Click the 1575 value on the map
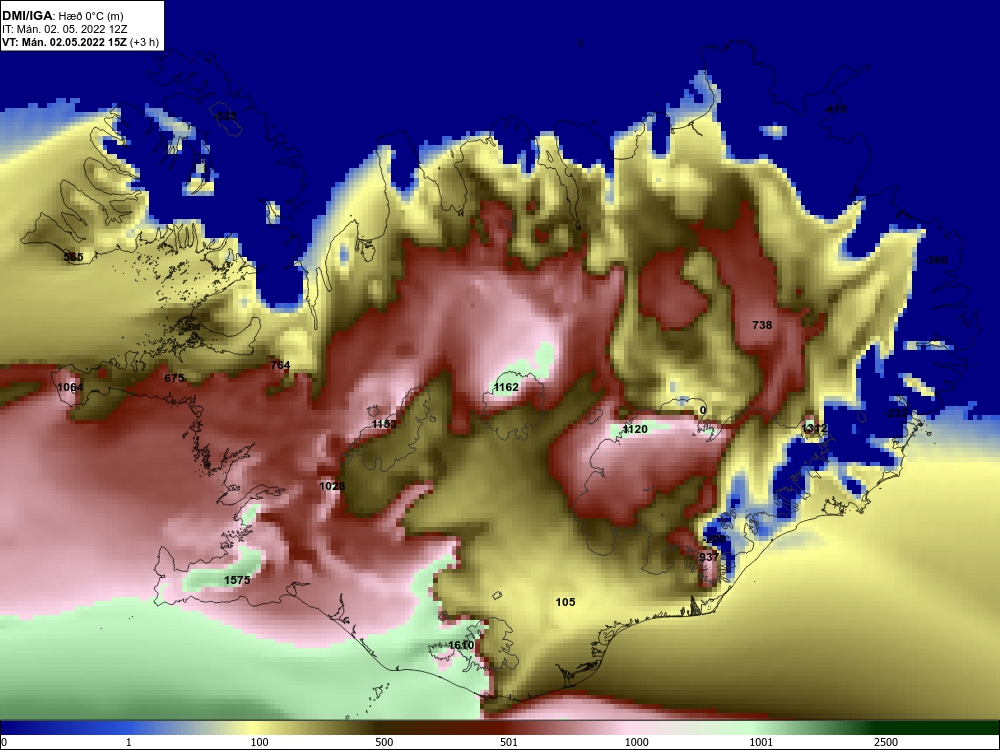Viewport: 1000px width, 750px height. pos(237,580)
